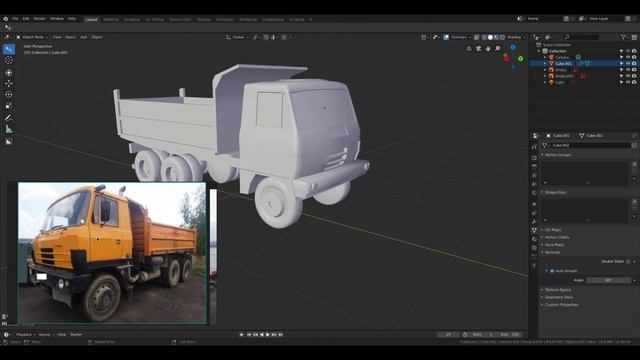Click the viewport zoom magnifier gizmo
Screen dimensions: 640x360
pyautogui.click(x=498, y=49)
